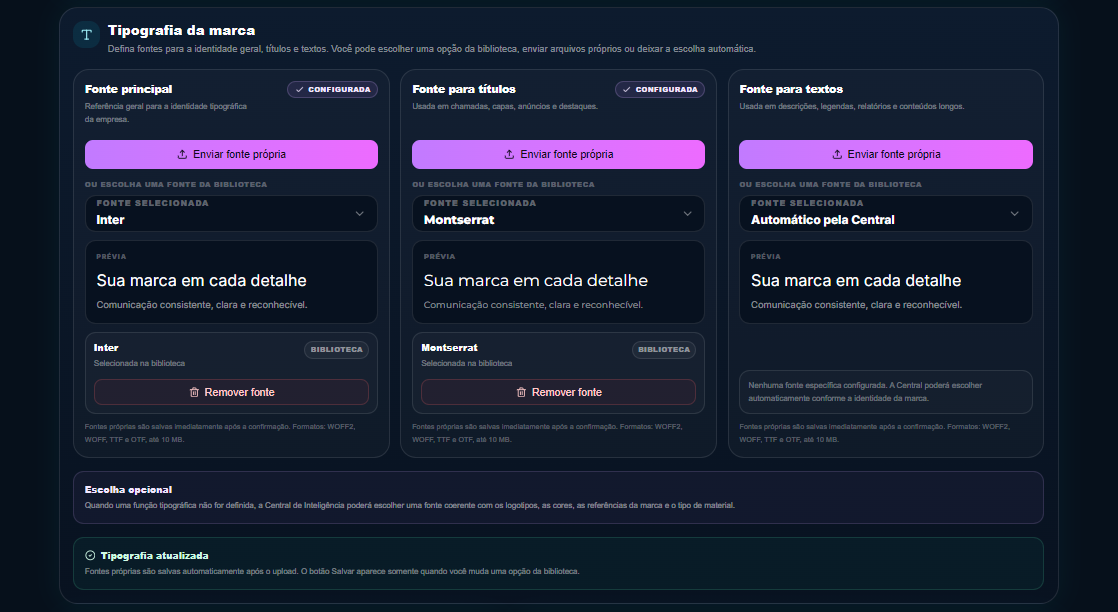Click Selecionada na biblioteca under Montserrat
The height and width of the screenshot is (612, 1118).
tap(466, 363)
